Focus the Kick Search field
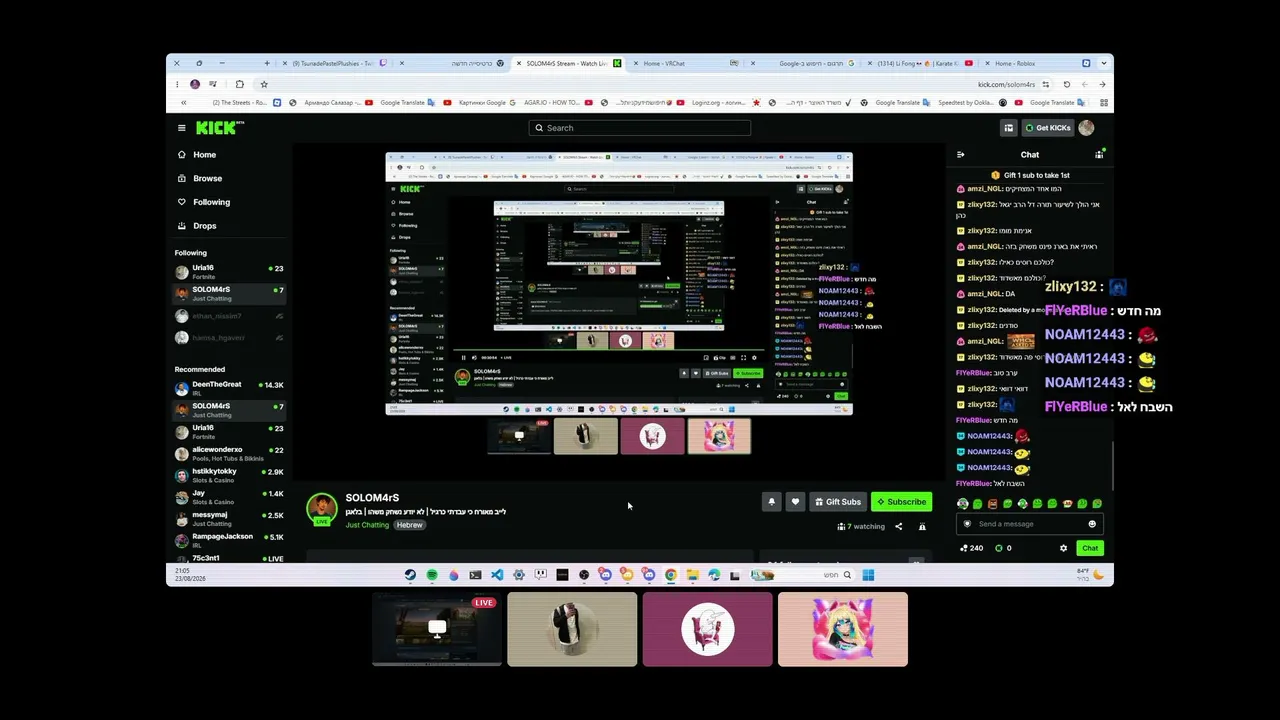 (x=640, y=128)
